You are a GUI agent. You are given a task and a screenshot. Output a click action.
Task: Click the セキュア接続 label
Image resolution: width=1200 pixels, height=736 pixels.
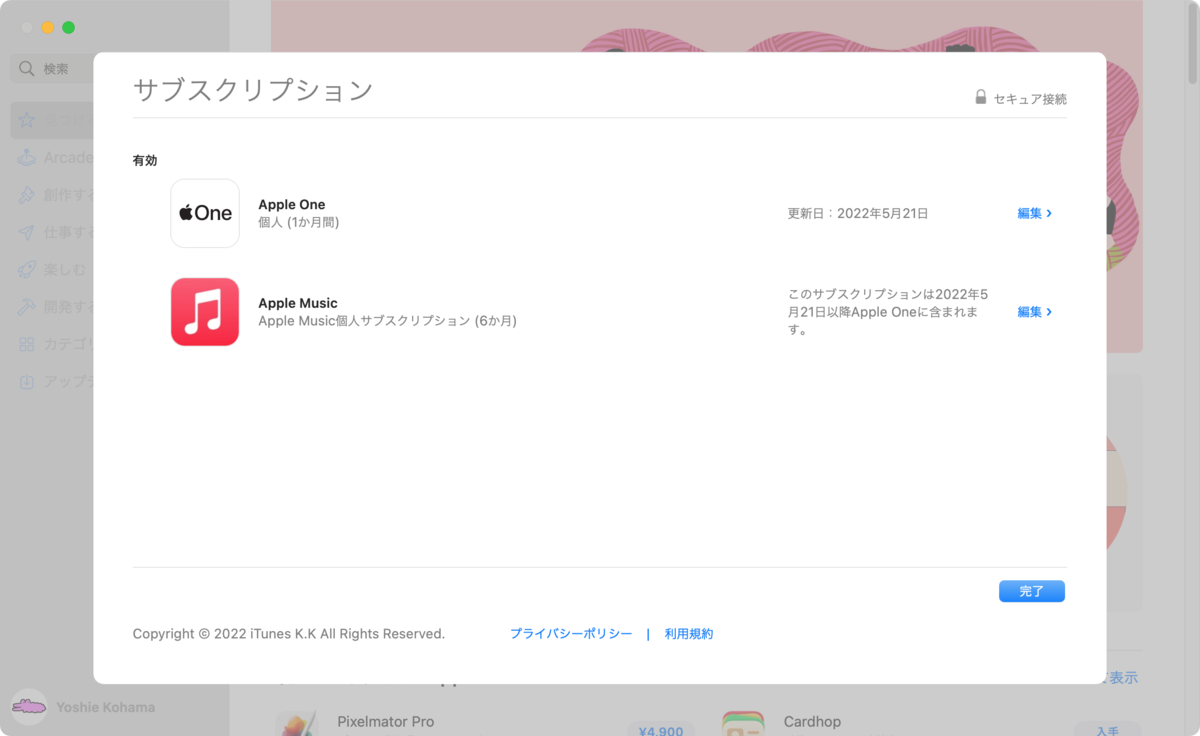1030,99
